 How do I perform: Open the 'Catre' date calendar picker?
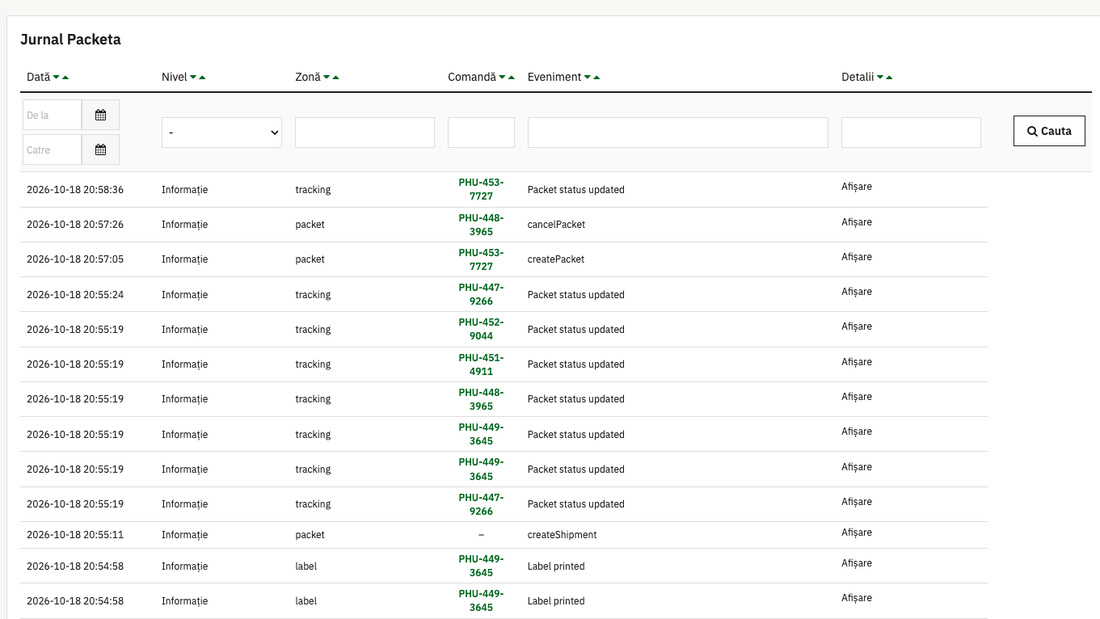click(x=100, y=149)
